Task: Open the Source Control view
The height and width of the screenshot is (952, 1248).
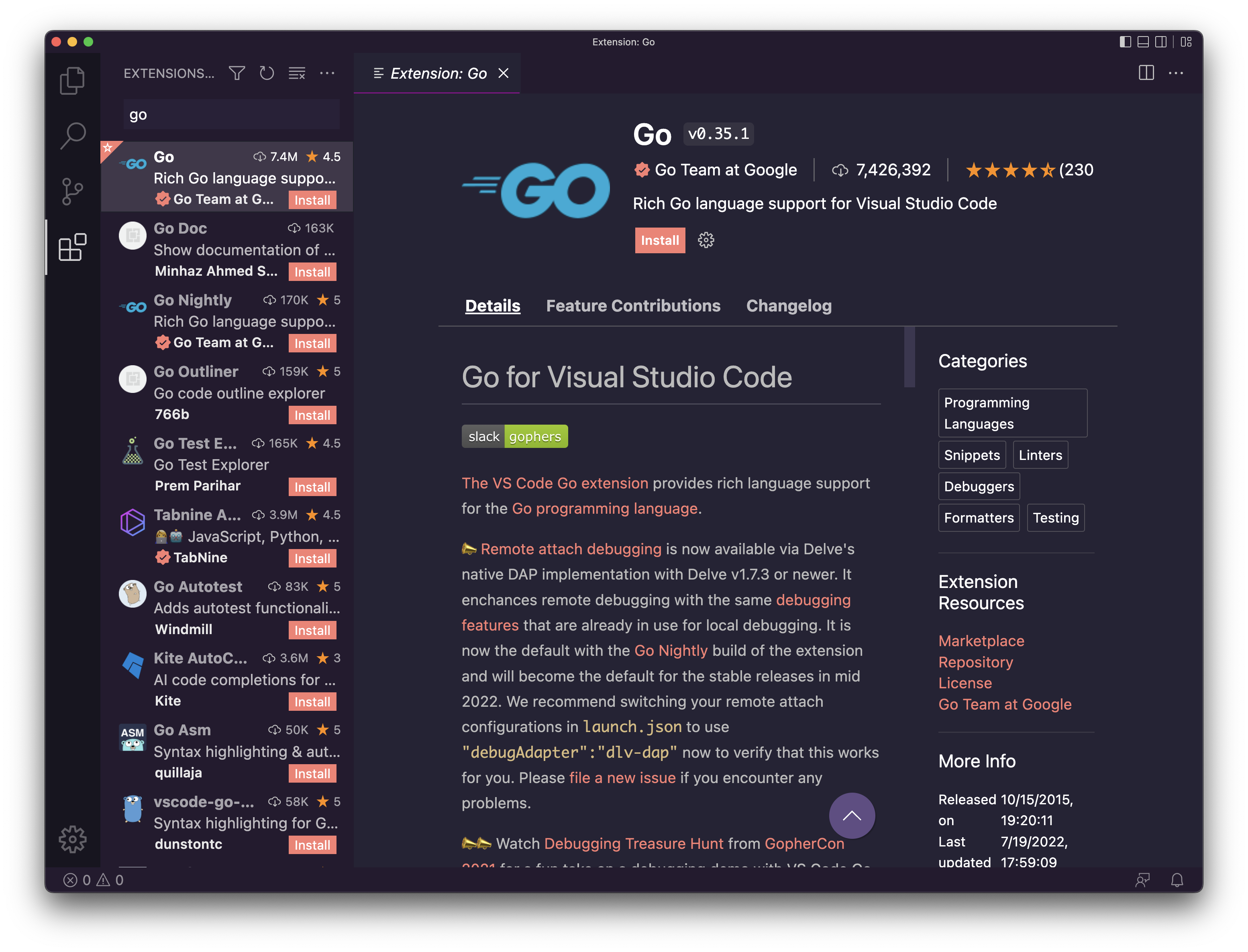Action: click(x=72, y=191)
